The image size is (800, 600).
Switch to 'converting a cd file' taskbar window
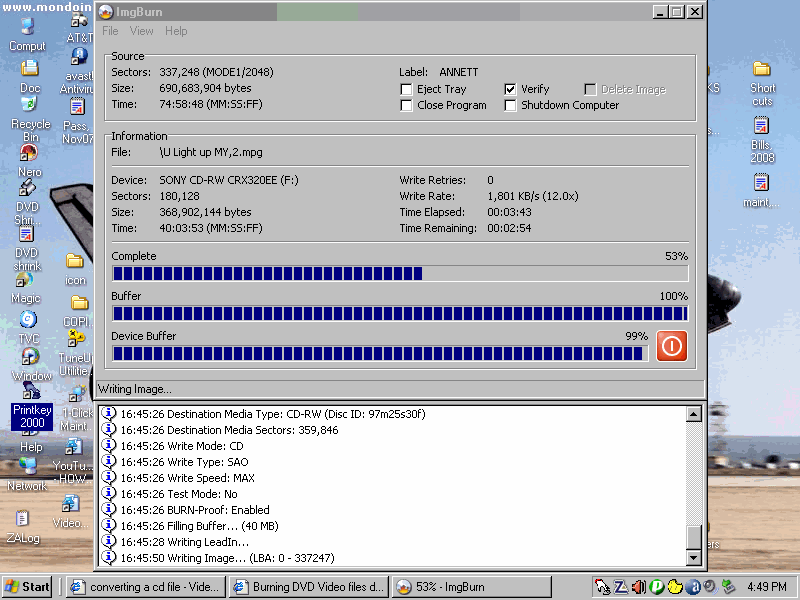click(x=146, y=587)
